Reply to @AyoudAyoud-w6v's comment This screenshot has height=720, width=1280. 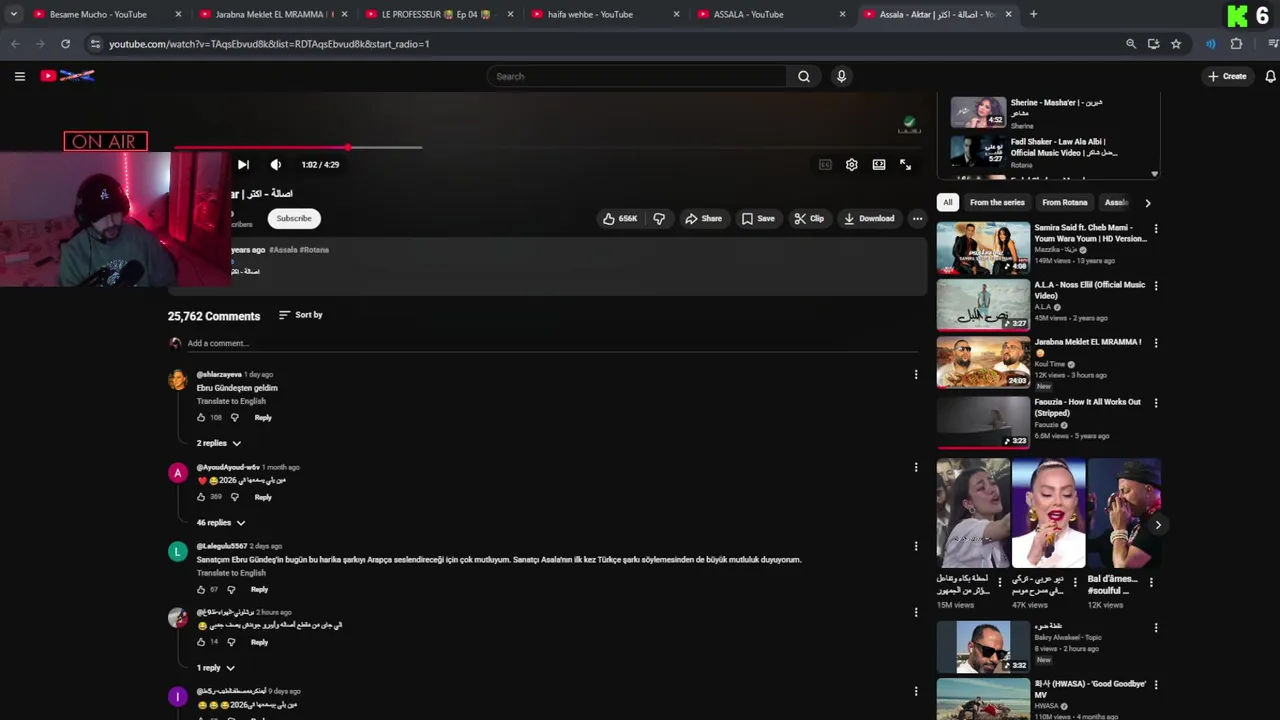point(263,497)
